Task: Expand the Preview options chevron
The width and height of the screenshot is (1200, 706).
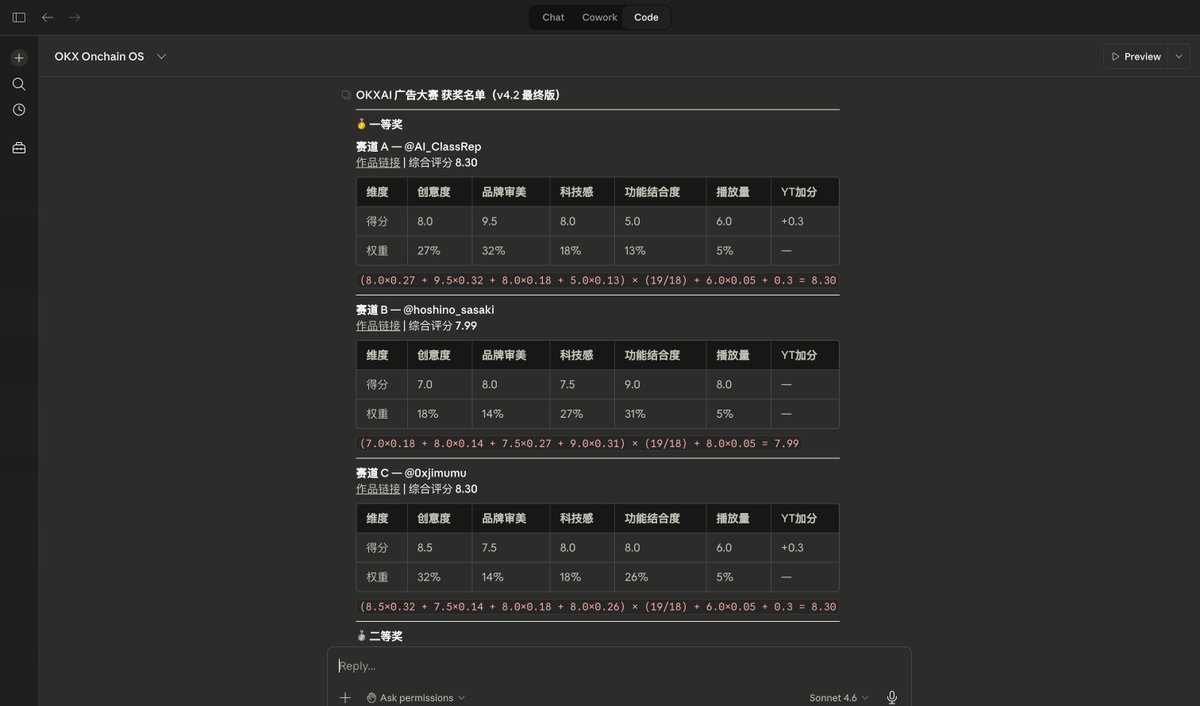Action: 1180,57
